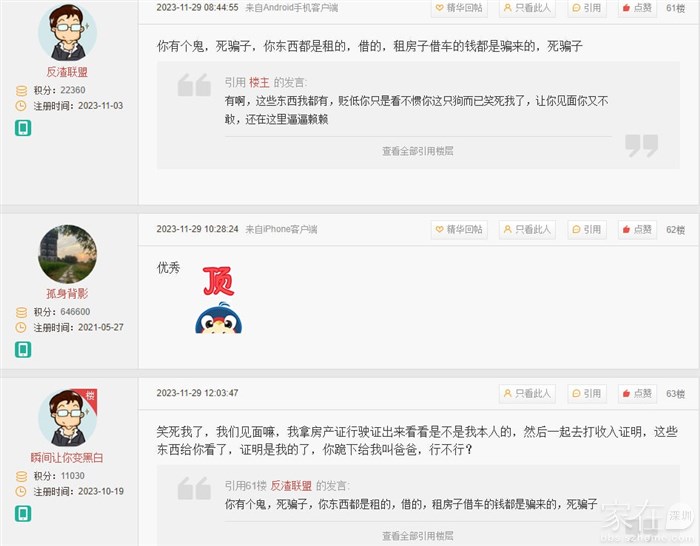Like floor 61 post with 点赞

(x=637, y=8)
